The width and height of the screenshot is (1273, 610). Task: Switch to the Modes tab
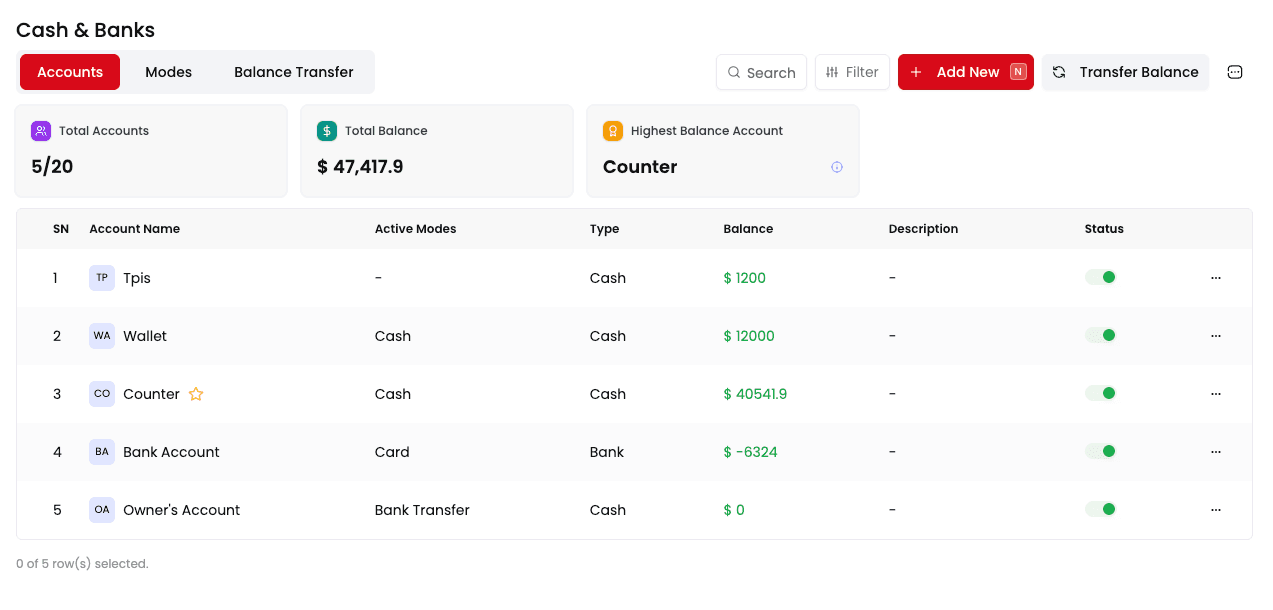[168, 72]
